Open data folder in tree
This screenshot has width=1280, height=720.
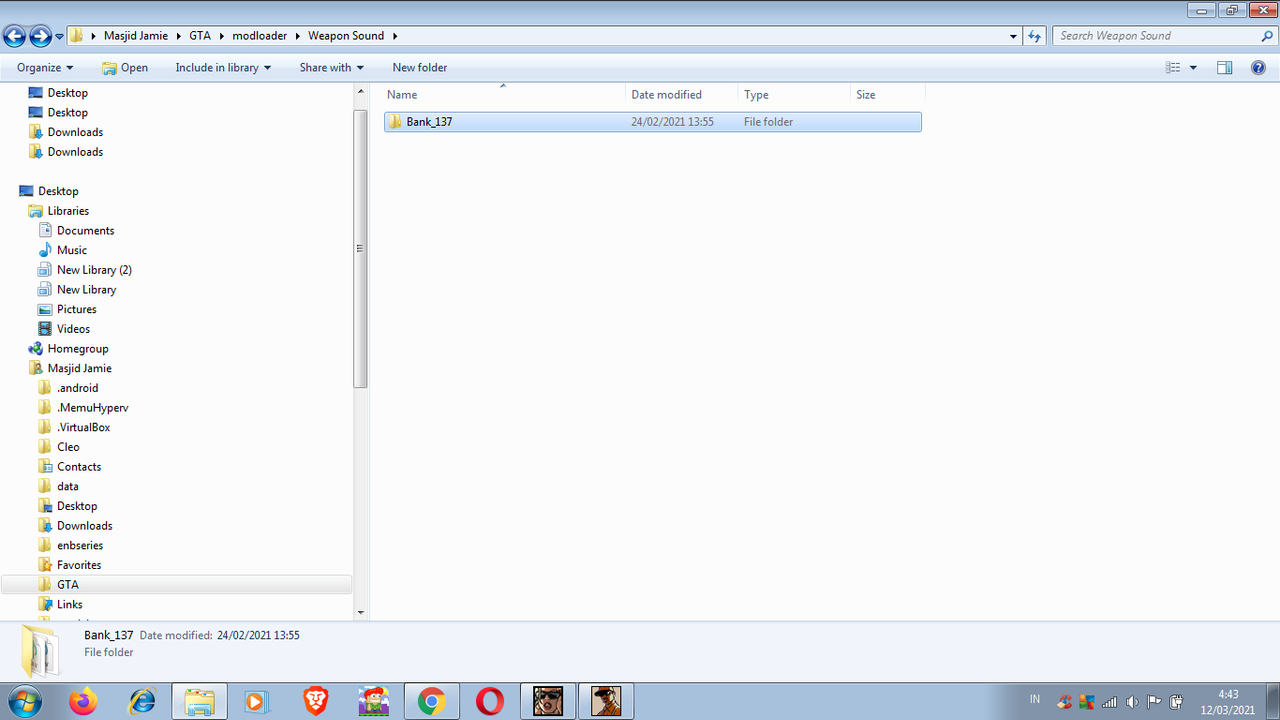(x=67, y=486)
